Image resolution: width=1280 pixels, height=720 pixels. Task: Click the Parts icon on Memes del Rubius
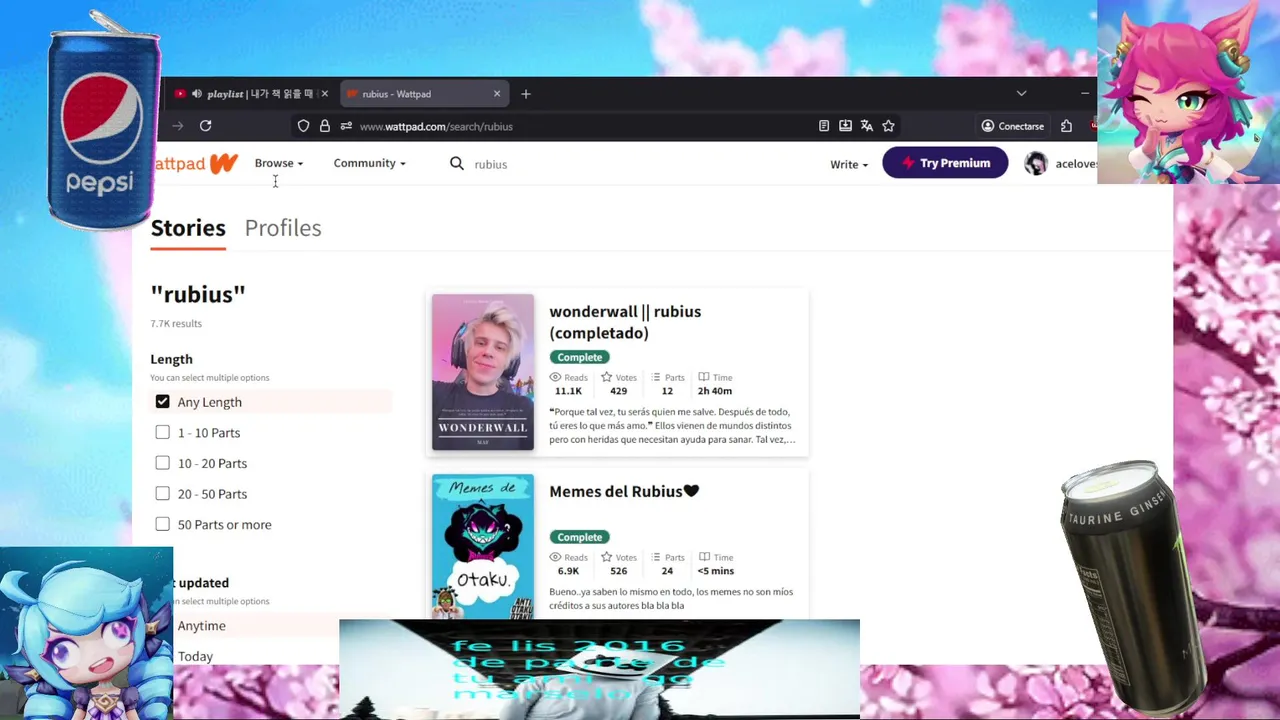(x=656, y=557)
